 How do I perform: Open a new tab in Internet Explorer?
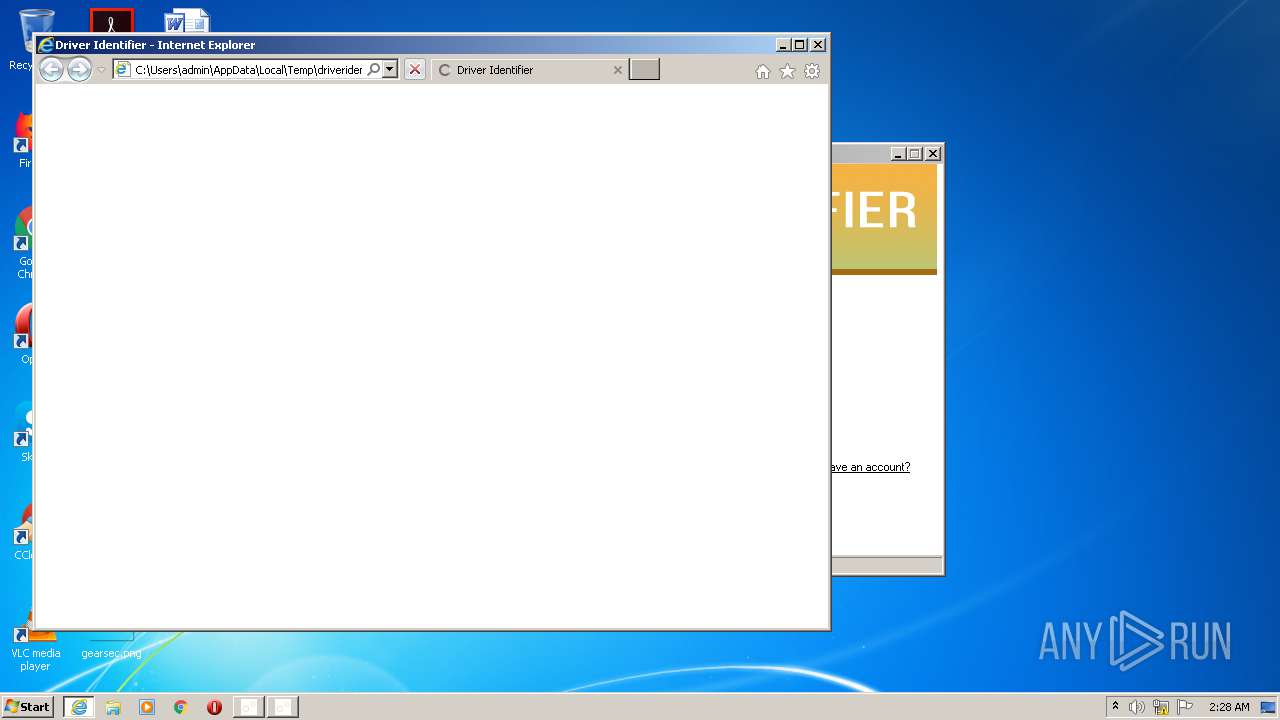tap(644, 70)
